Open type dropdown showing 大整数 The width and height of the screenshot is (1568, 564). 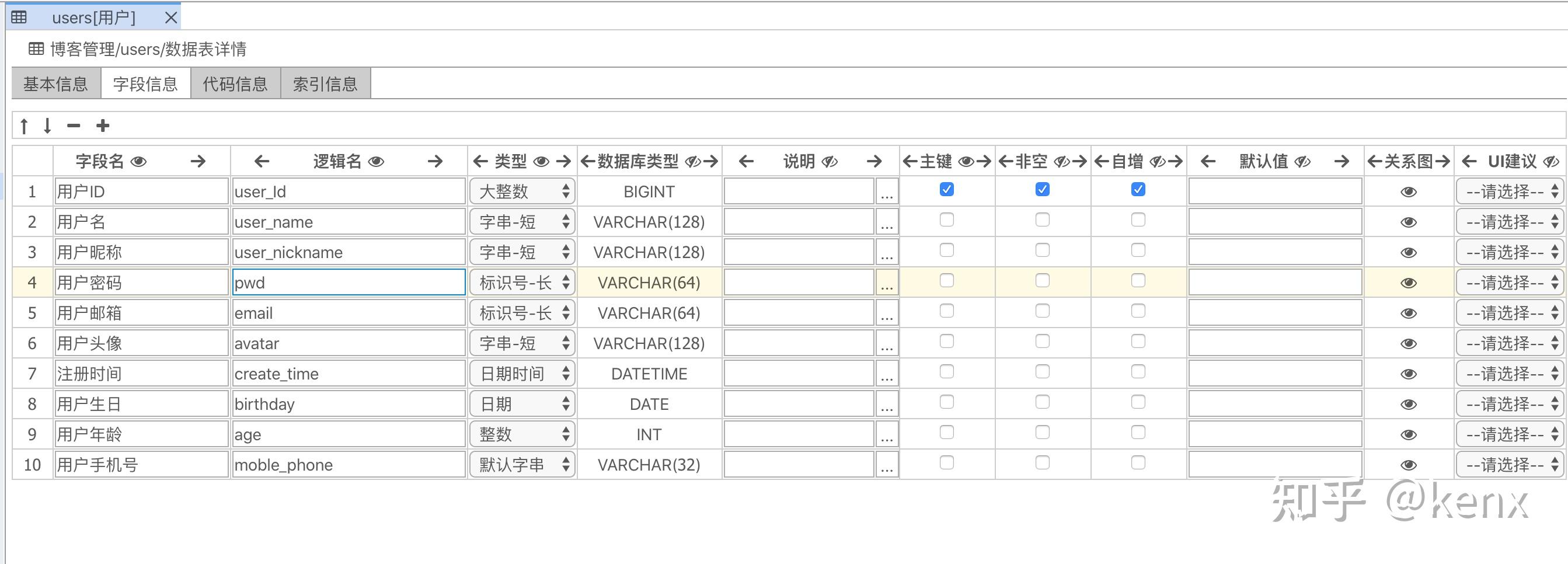coord(522,192)
